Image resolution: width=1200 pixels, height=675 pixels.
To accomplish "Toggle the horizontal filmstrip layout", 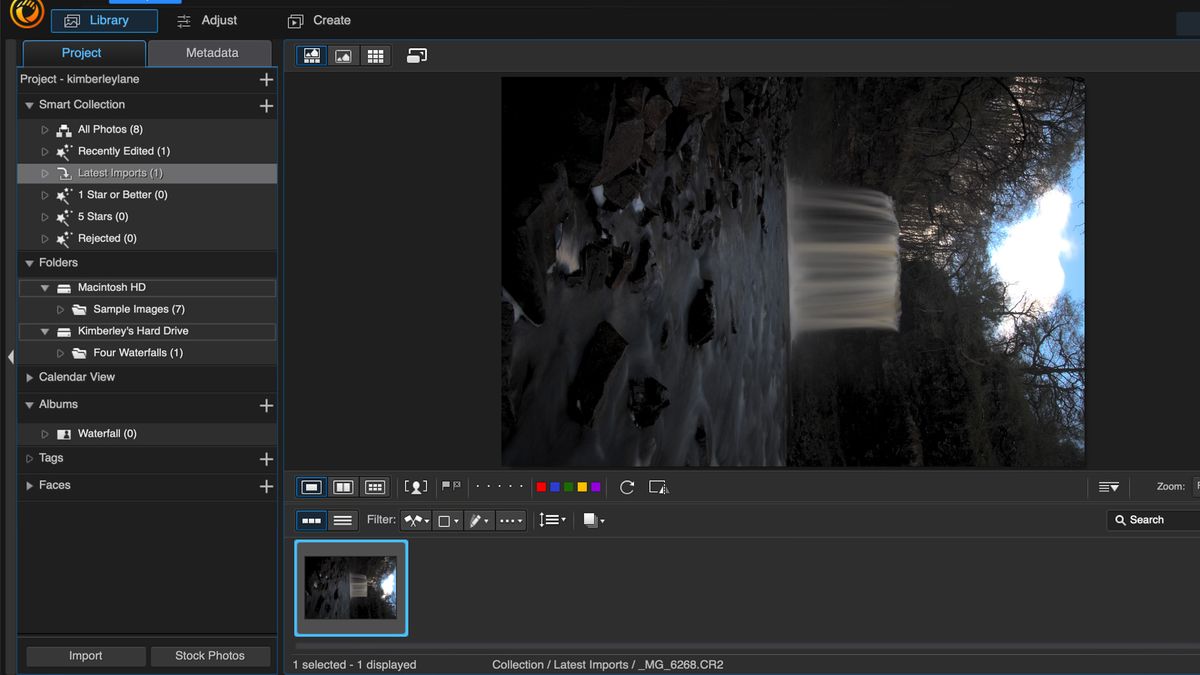I will tap(311, 520).
